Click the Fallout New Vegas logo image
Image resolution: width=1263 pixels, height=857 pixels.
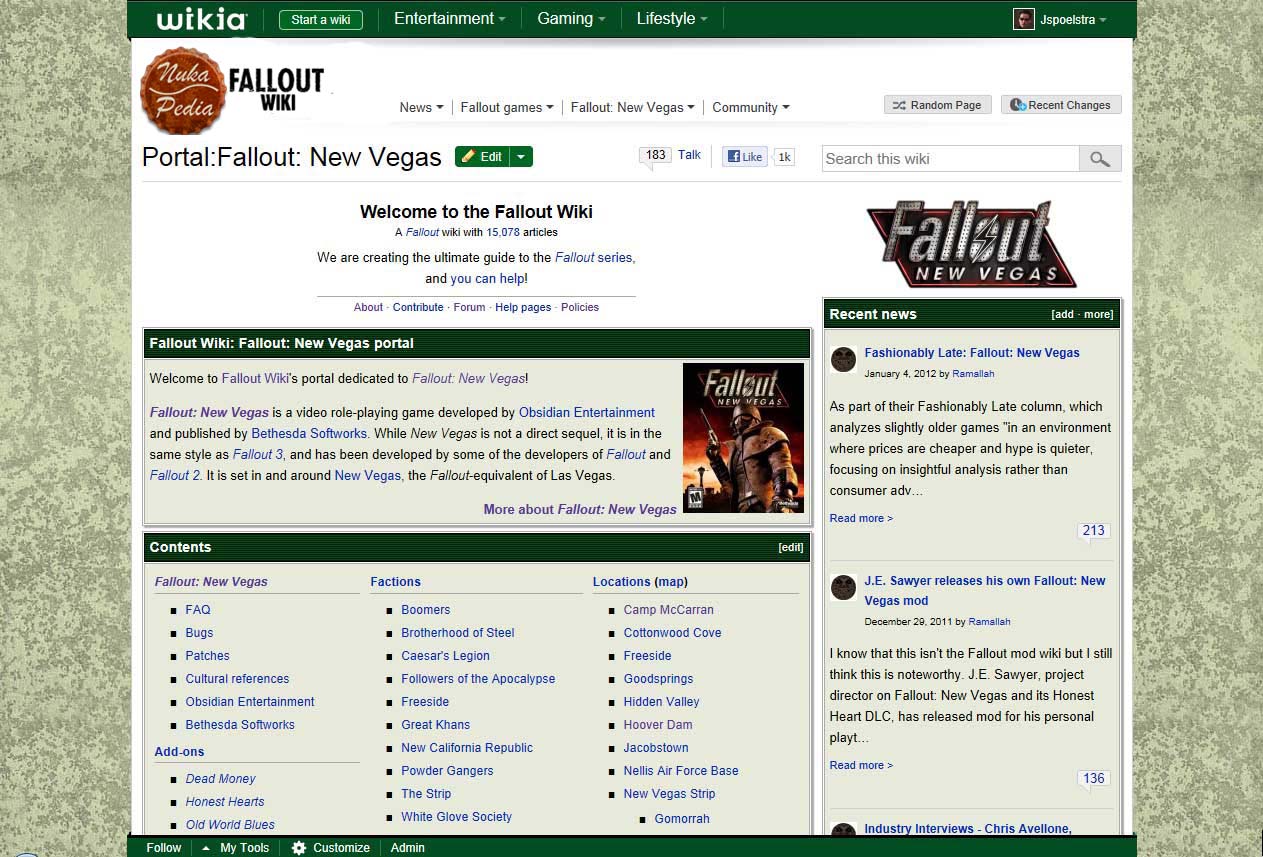click(971, 243)
